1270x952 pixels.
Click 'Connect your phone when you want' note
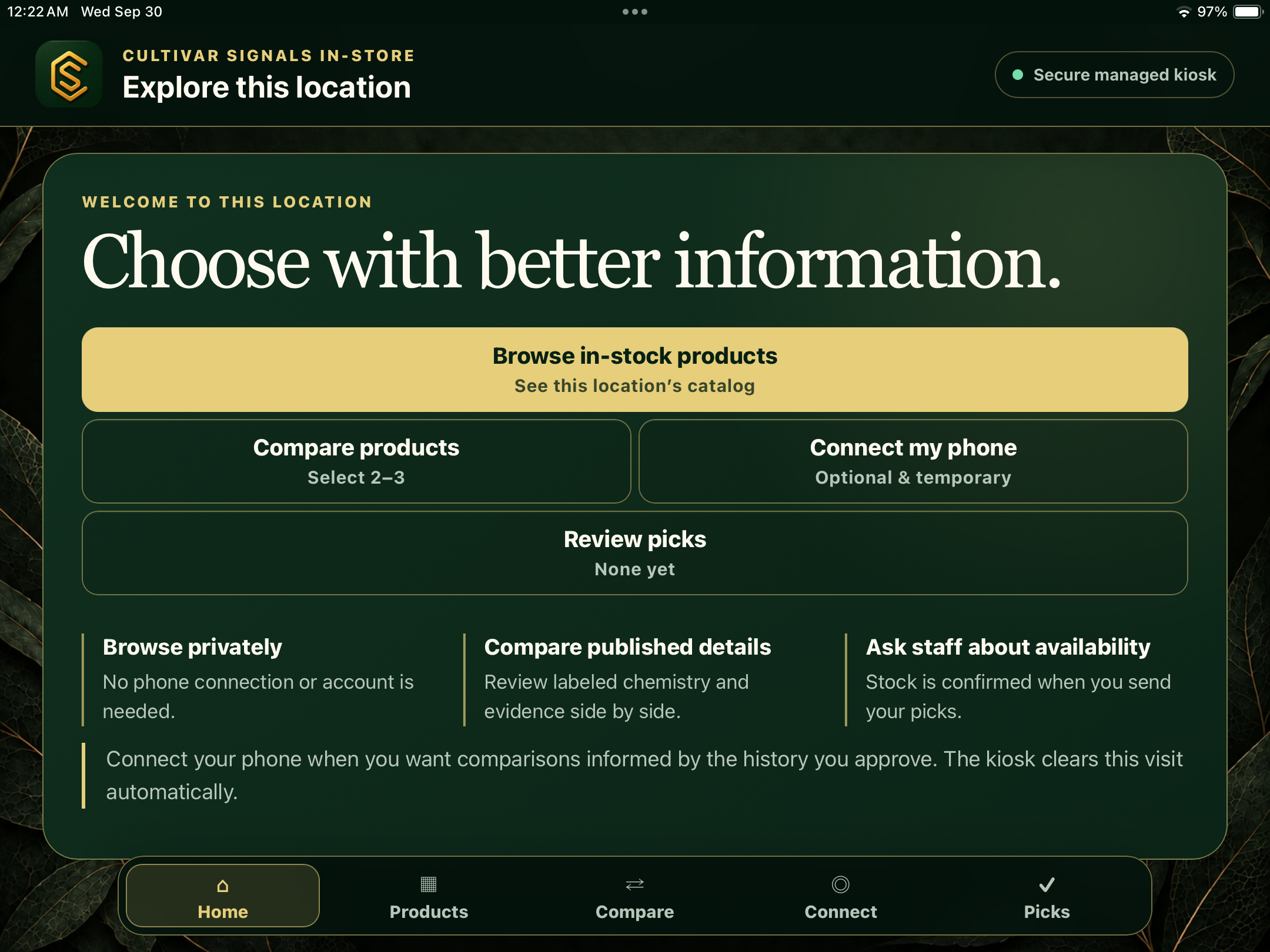tap(644, 775)
